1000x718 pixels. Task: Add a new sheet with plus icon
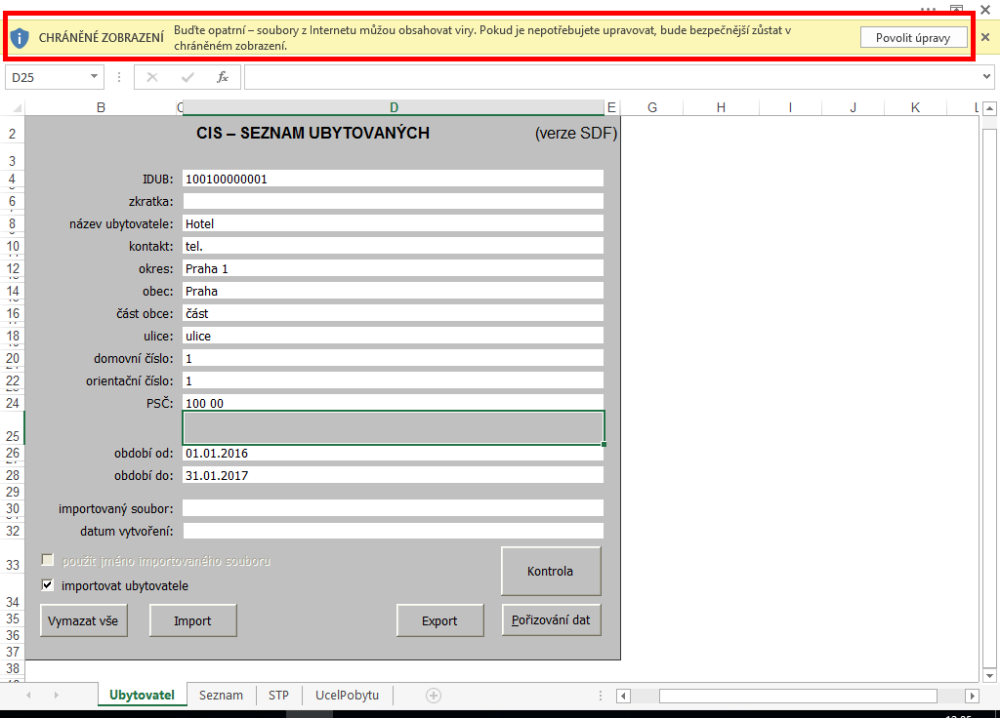point(433,695)
